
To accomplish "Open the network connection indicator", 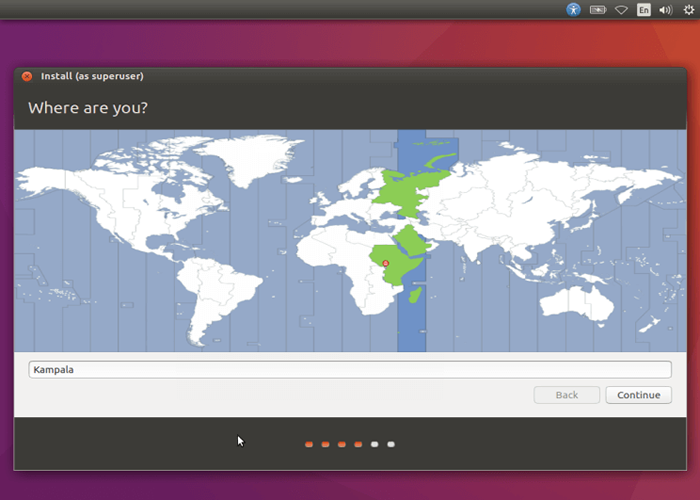I will 621,9.
